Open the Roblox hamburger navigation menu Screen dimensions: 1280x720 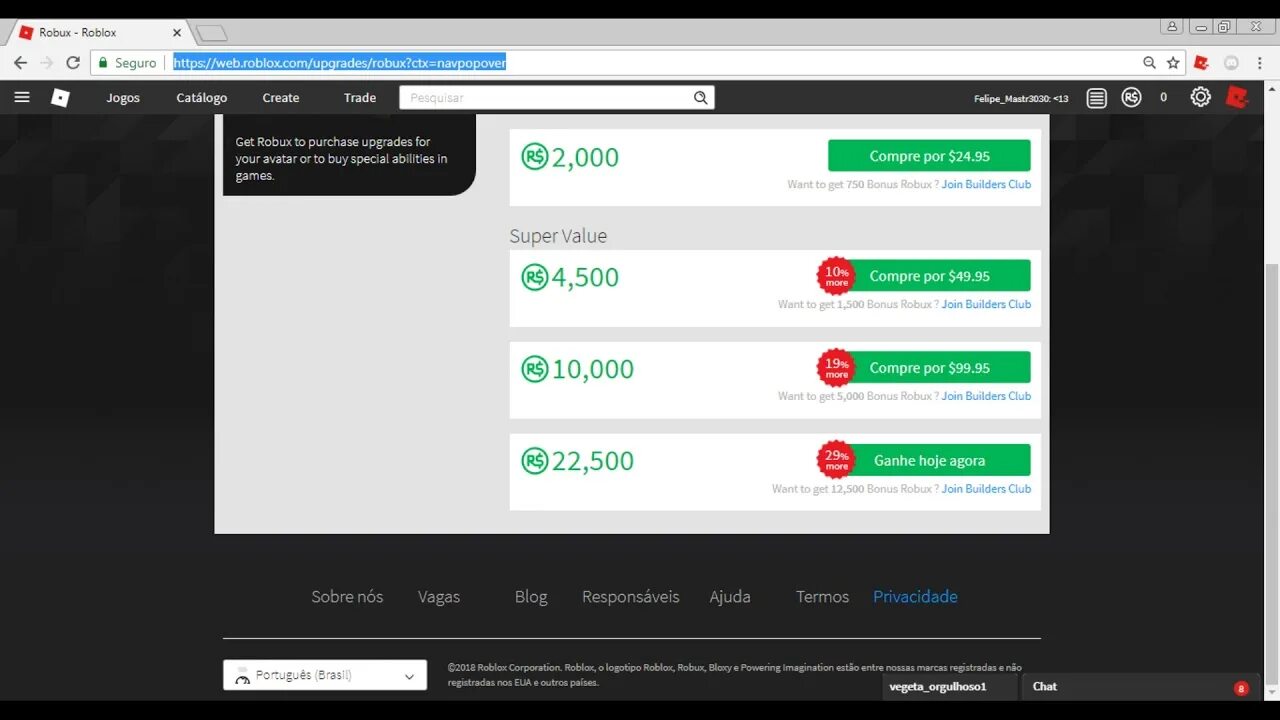[22, 97]
